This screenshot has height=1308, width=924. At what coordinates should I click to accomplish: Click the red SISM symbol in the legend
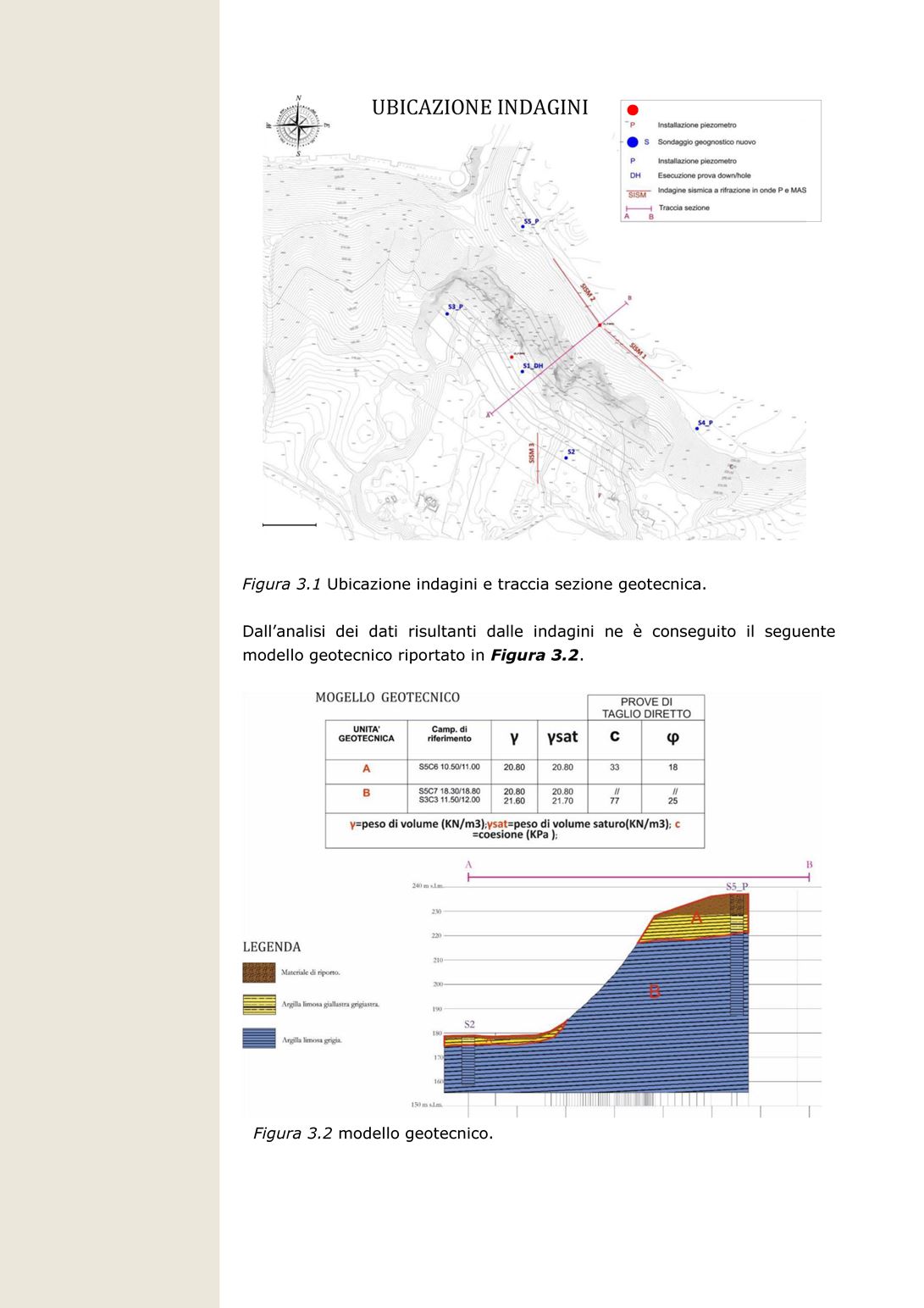637,194
